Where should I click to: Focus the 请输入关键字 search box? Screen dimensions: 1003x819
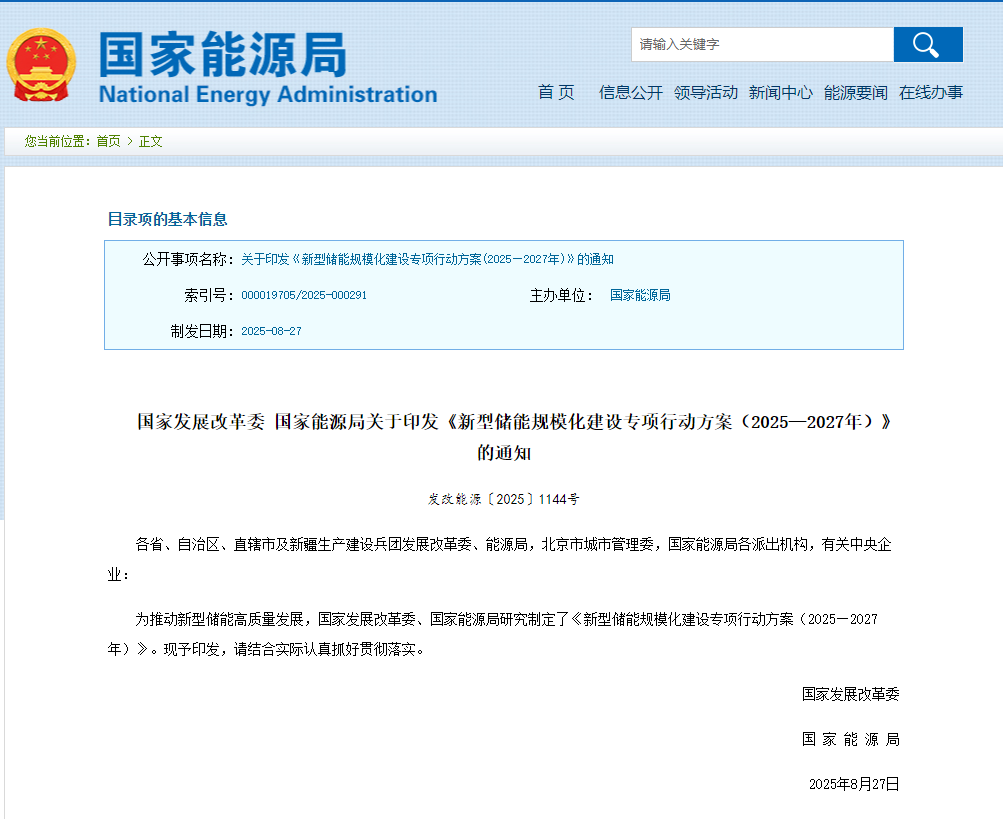click(x=761, y=45)
